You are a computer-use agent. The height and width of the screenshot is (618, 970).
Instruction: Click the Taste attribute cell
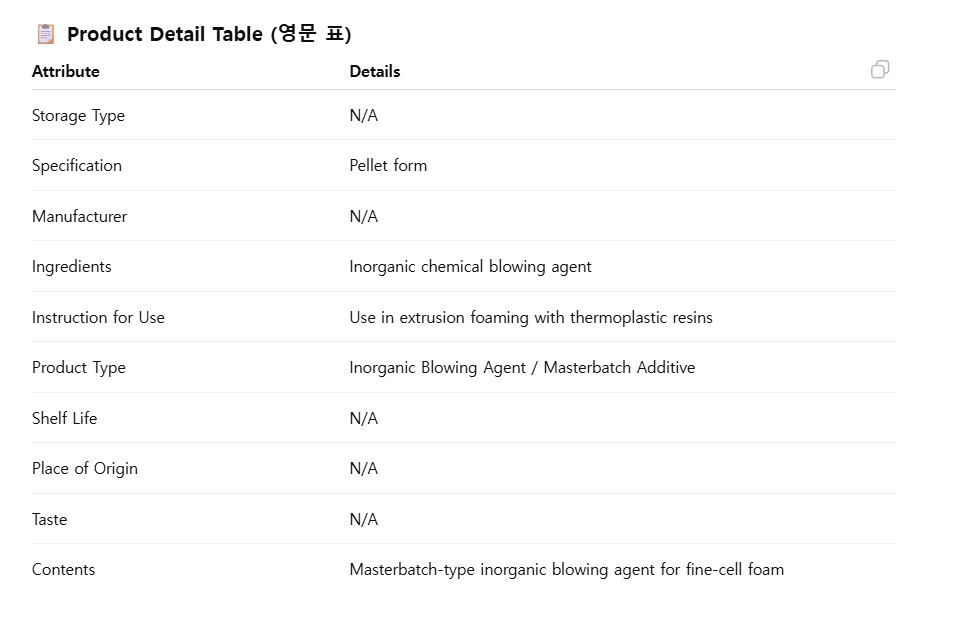[50, 520]
